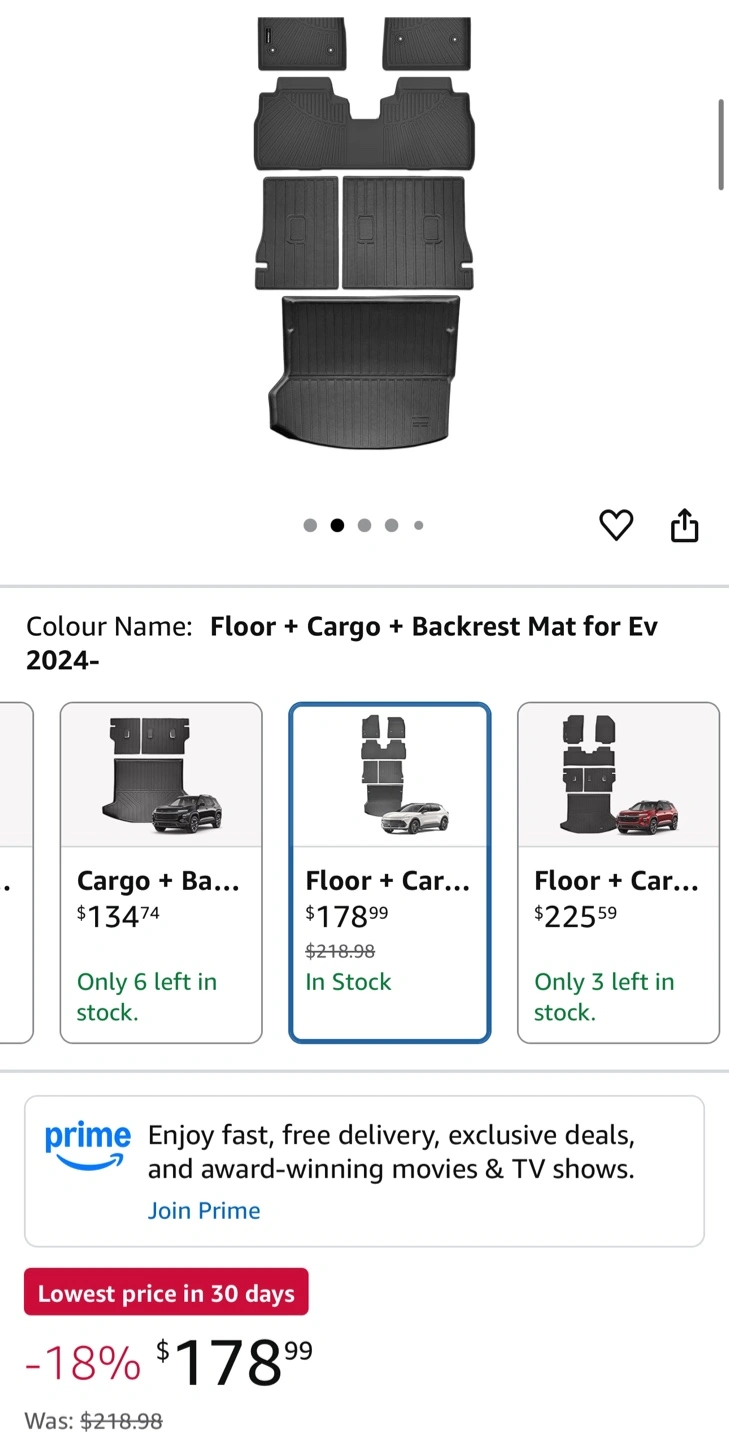Image resolution: width=729 pixels, height=1440 pixels.
Task: Click the red SUV floor mat thumbnail
Action: point(618,775)
